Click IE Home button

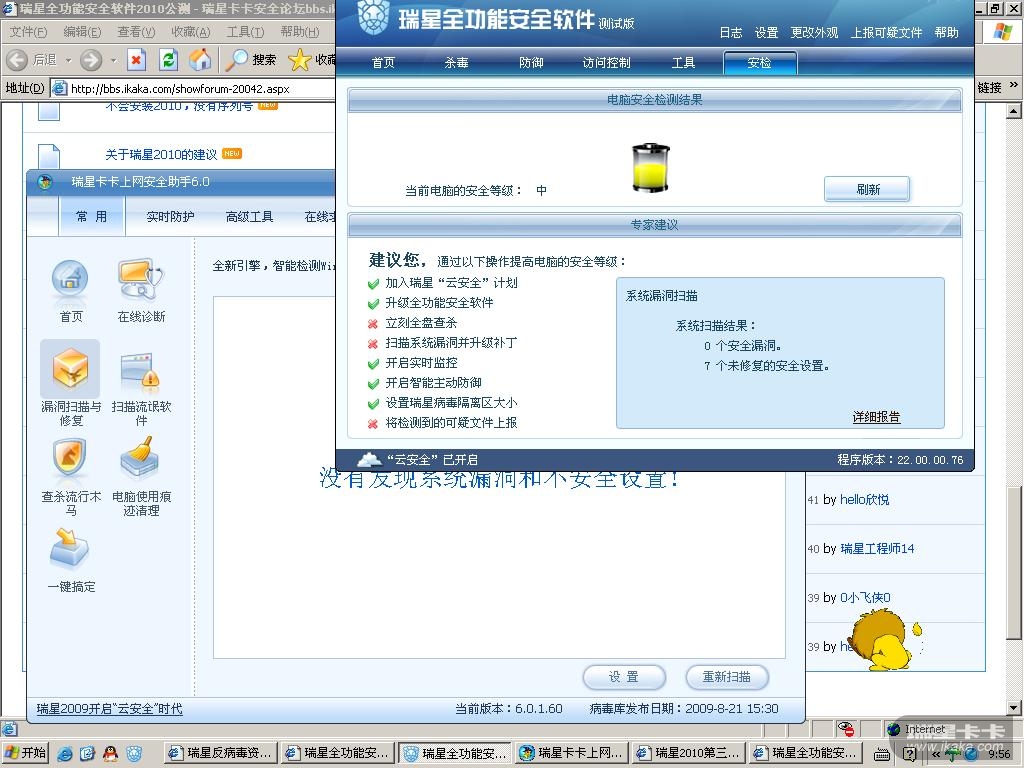(200, 60)
